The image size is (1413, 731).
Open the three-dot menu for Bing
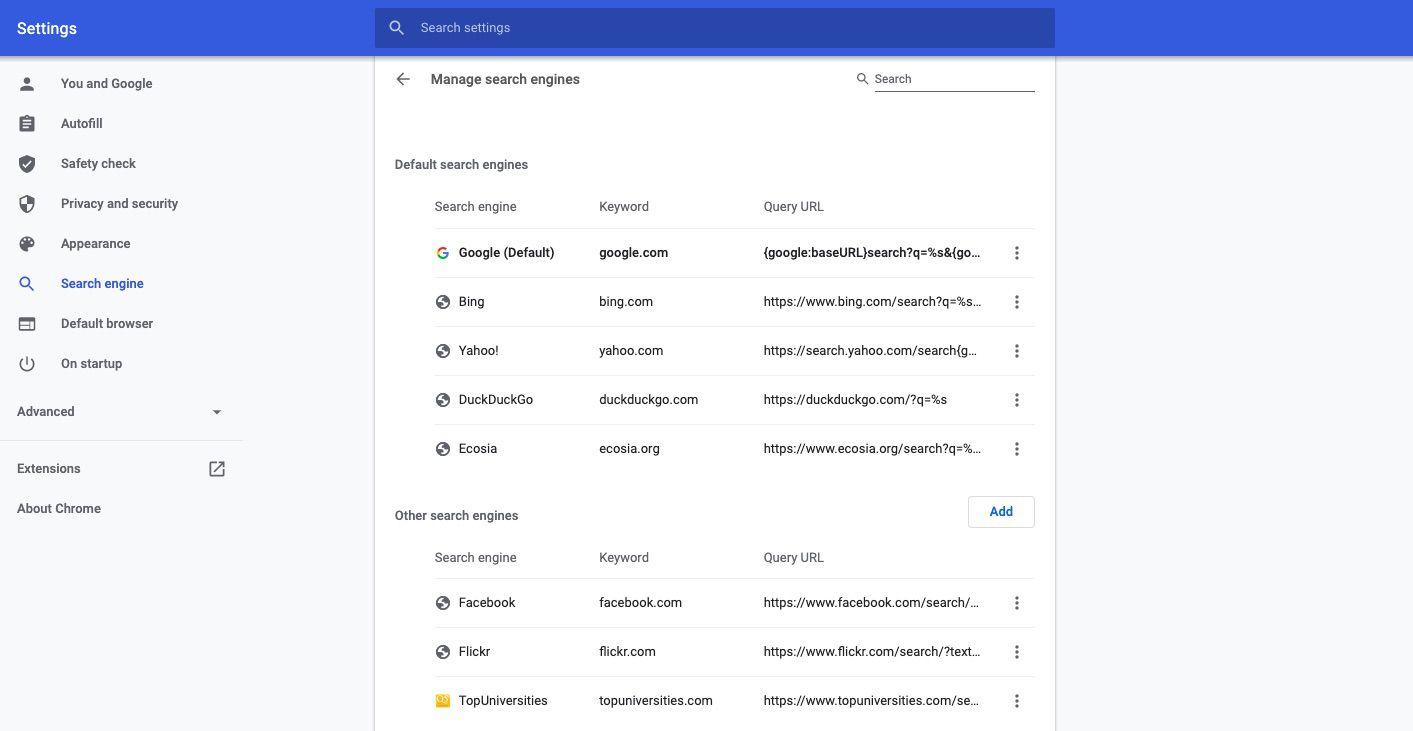click(1017, 302)
